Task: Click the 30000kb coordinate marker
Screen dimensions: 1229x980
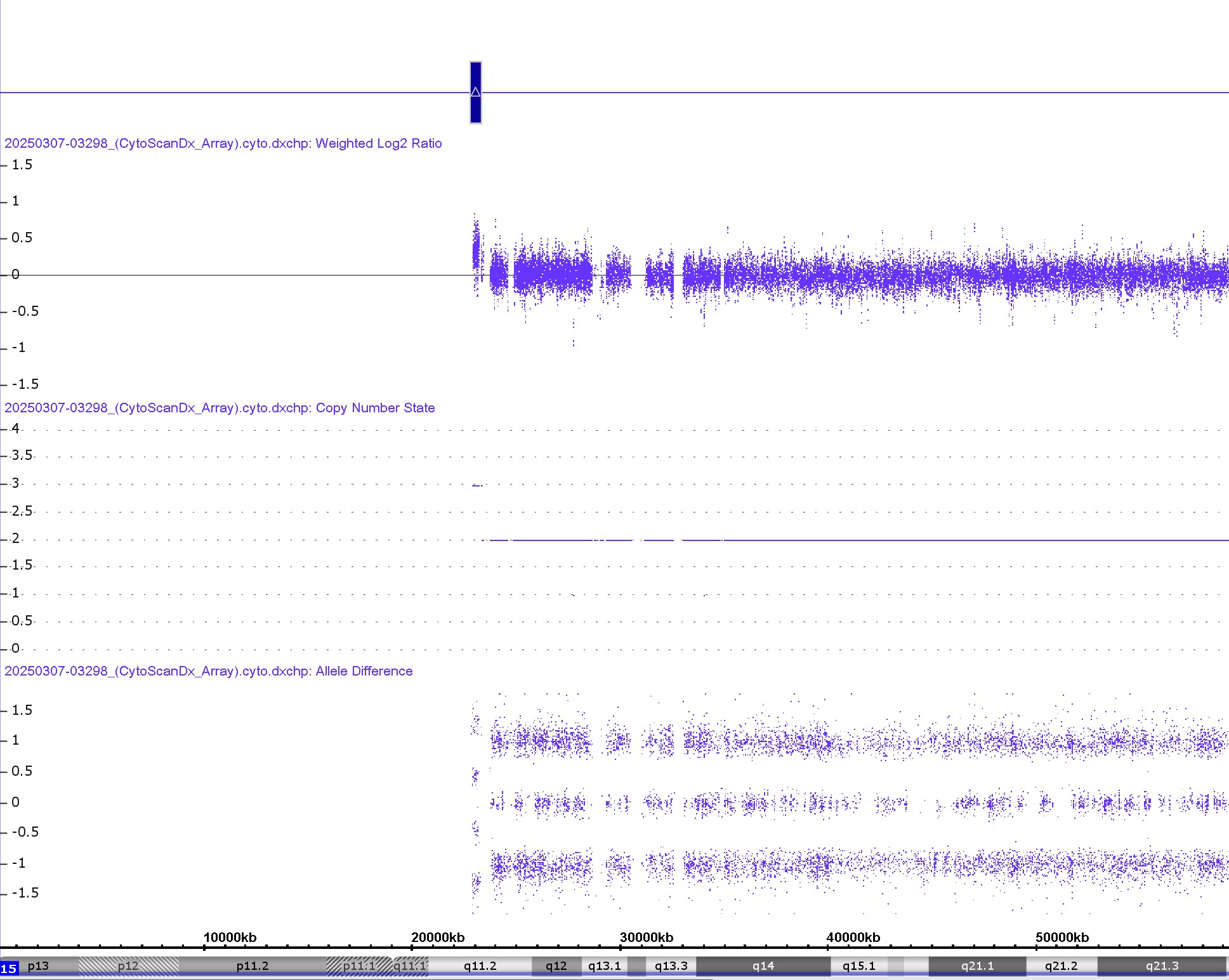Action: tap(646, 938)
